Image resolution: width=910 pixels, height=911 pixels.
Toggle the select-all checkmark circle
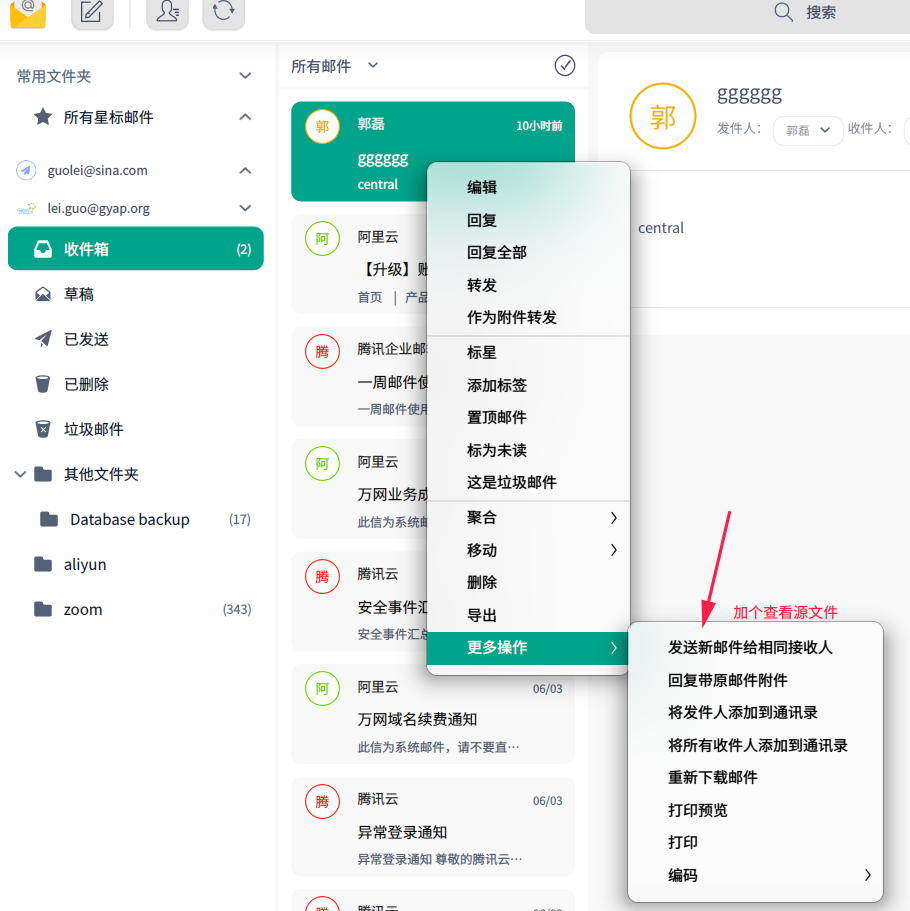pos(564,65)
